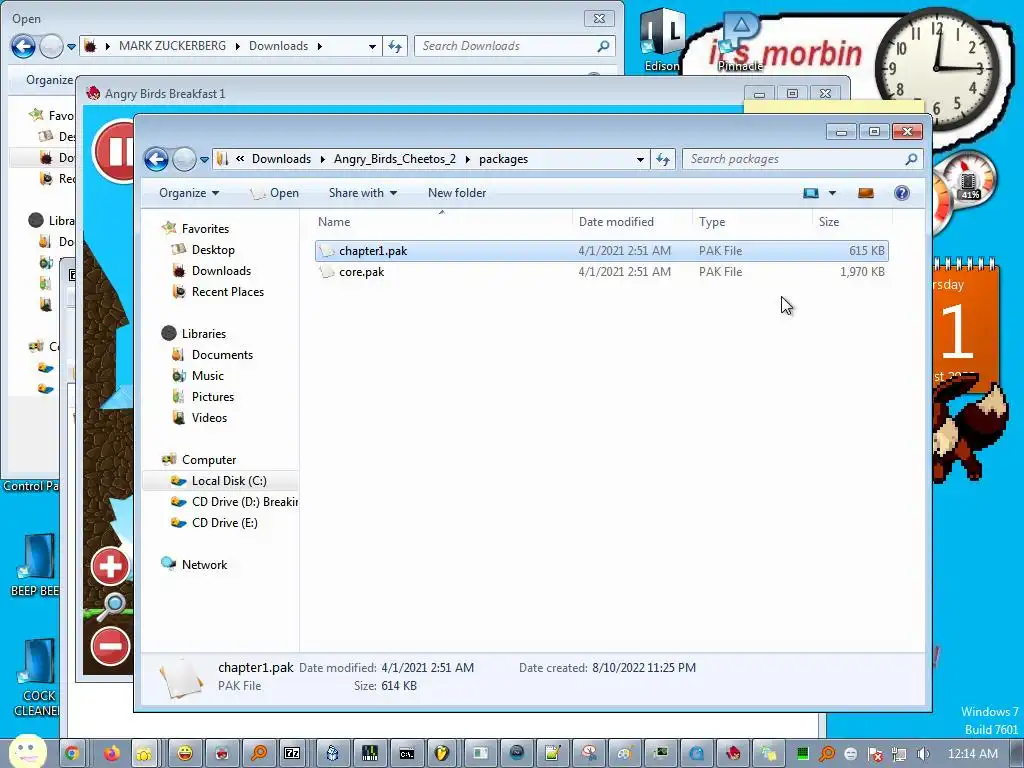Open Music library

198,376
